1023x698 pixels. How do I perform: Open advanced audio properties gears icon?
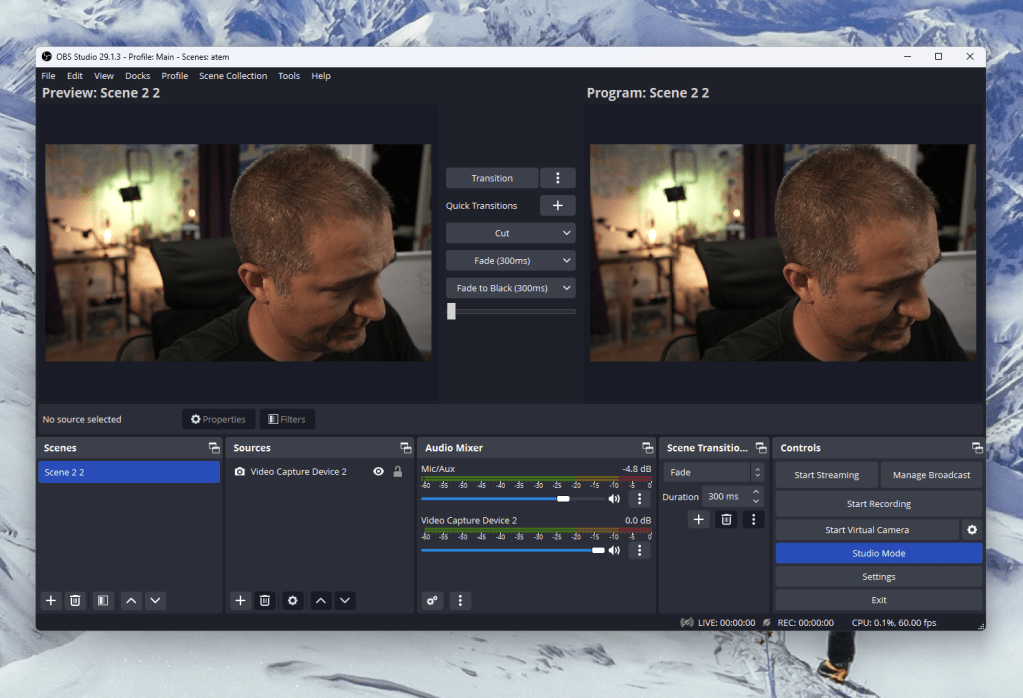(x=432, y=600)
